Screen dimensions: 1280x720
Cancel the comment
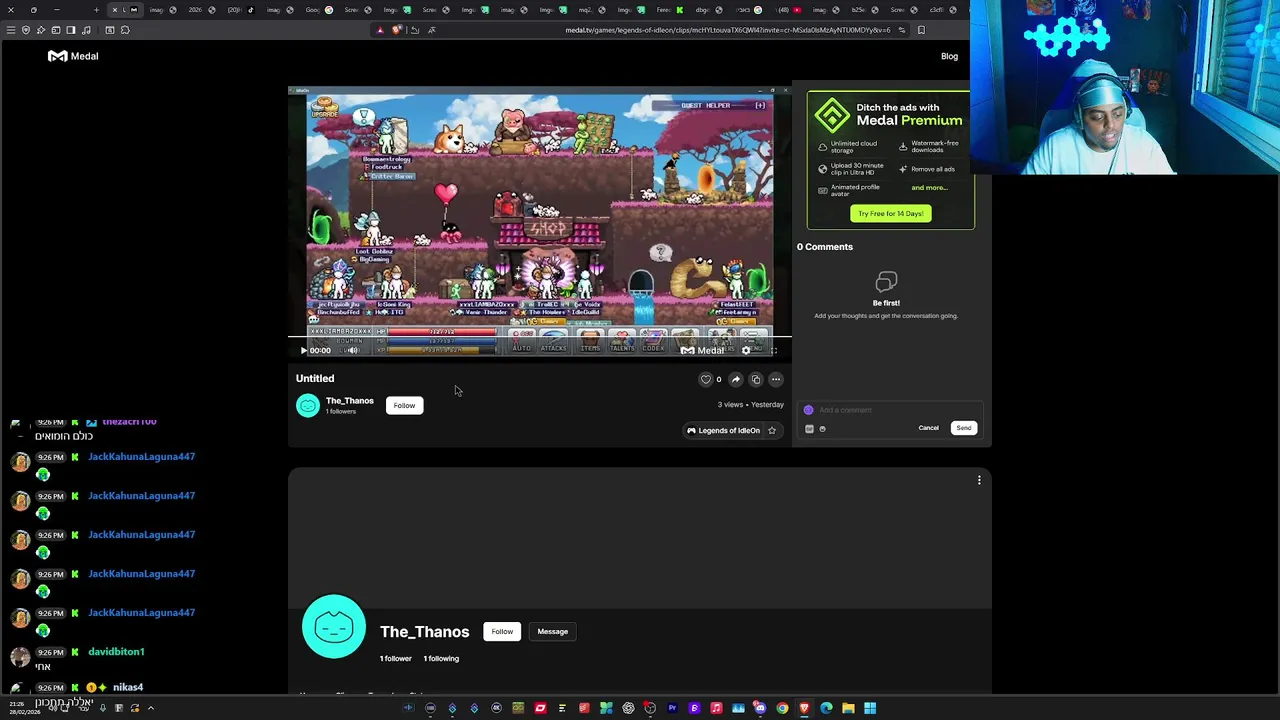928,428
